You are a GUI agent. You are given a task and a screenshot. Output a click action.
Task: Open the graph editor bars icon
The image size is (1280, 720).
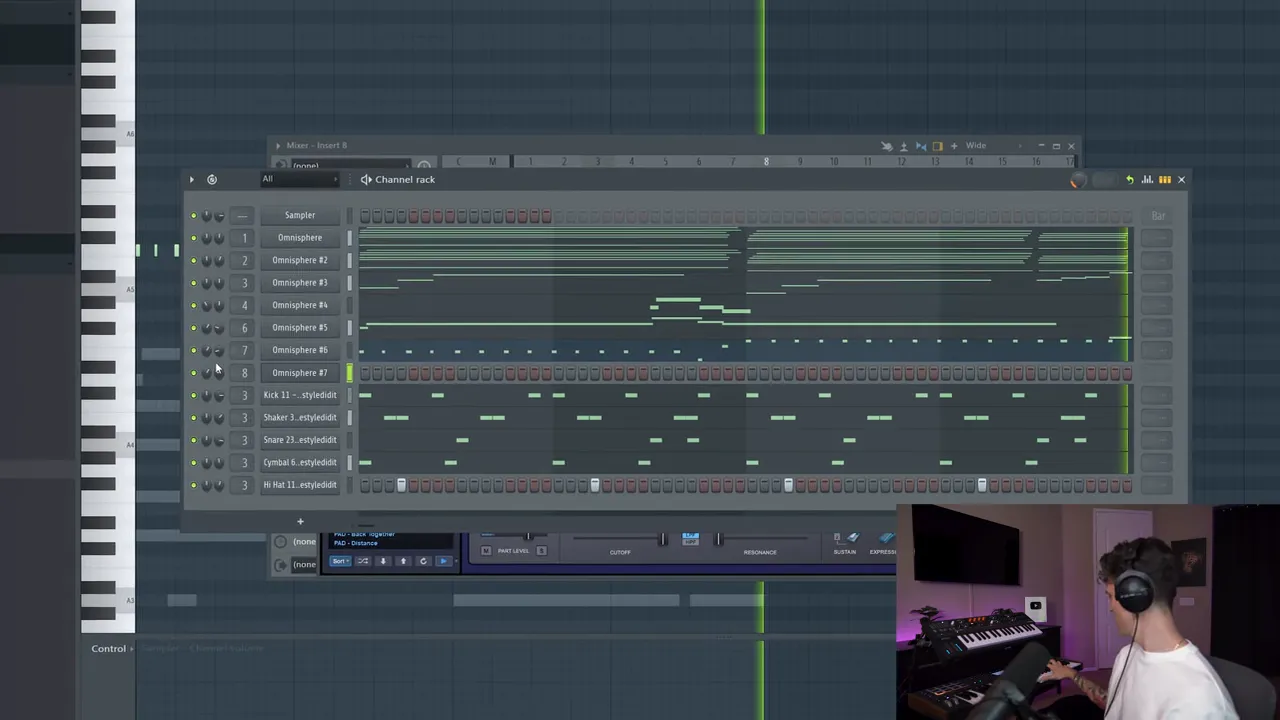tap(1147, 180)
